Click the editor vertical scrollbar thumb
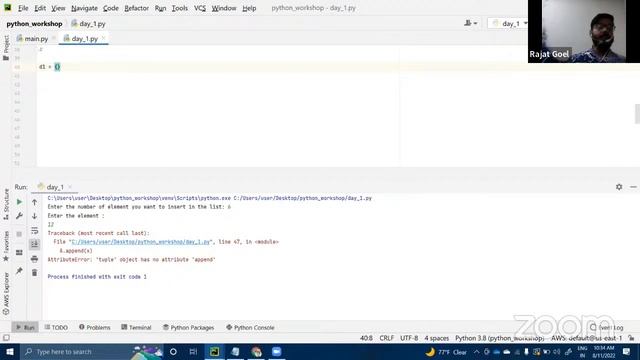This screenshot has width=640, height=360. (637, 114)
